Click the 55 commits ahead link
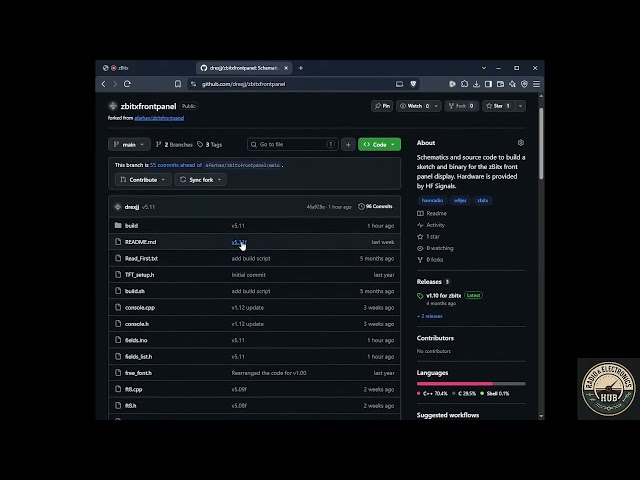The image size is (640, 480). pos(176,165)
